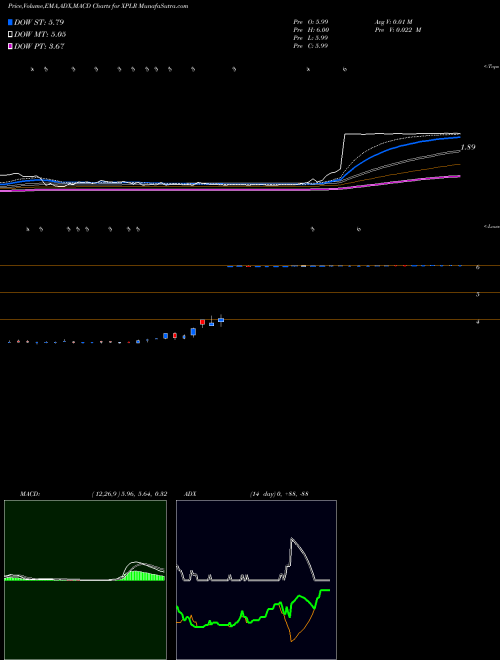
Task: Open the ADX indicator chart panel
Action: point(256,580)
